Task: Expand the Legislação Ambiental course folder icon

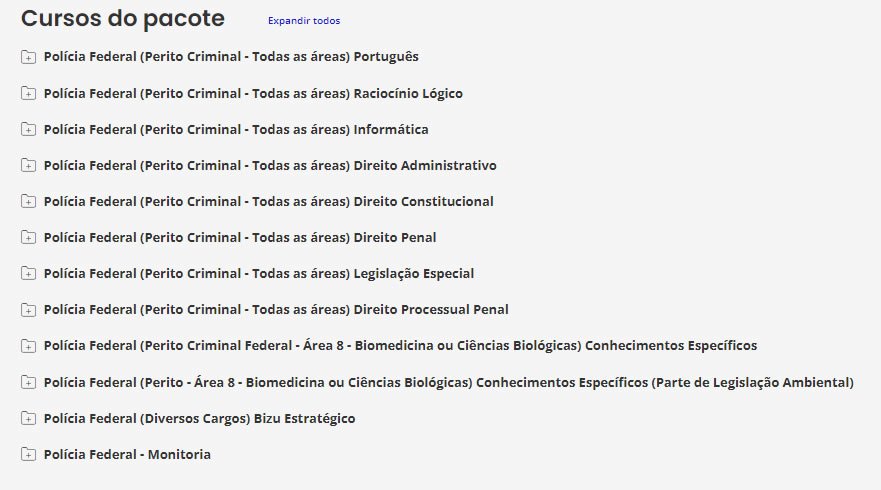Action: (x=28, y=383)
